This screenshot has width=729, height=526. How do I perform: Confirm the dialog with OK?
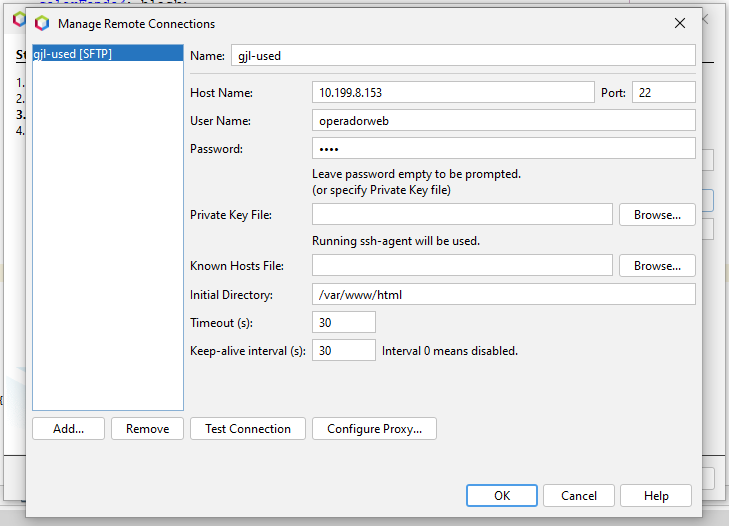(x=502, y=496)
